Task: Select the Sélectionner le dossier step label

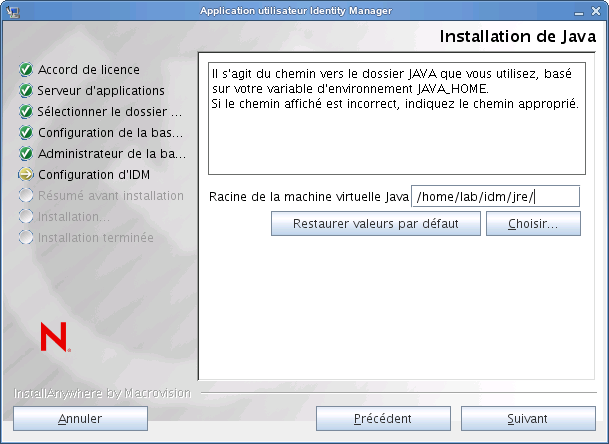Action: click(110, 111)
